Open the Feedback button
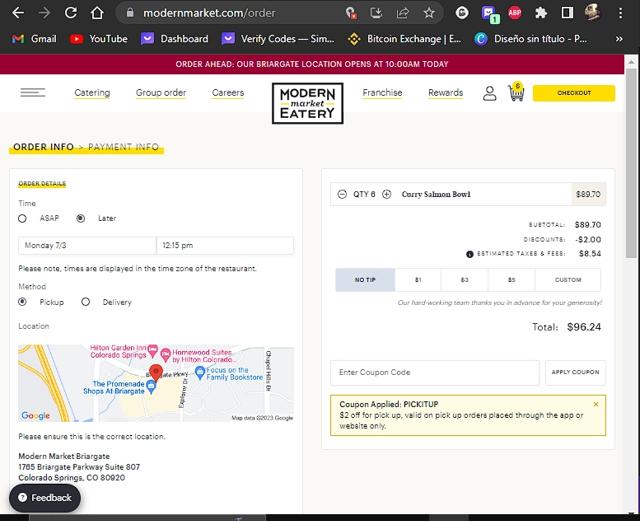The image size is (640, 521). pyautogui.click(x=45, y=498)
